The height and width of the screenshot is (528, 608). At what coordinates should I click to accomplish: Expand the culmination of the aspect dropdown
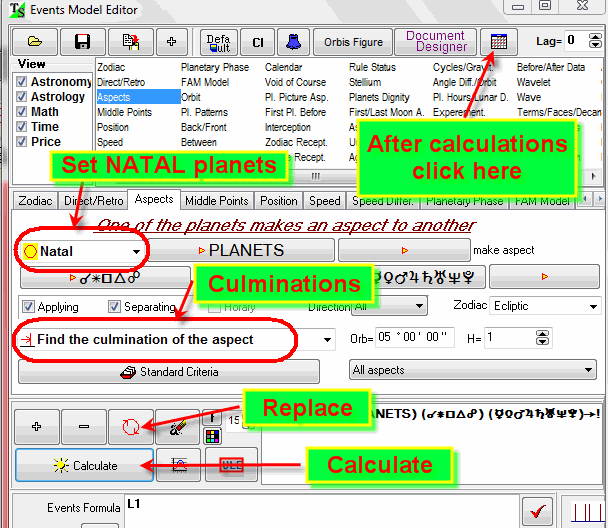tap(327, 340)
